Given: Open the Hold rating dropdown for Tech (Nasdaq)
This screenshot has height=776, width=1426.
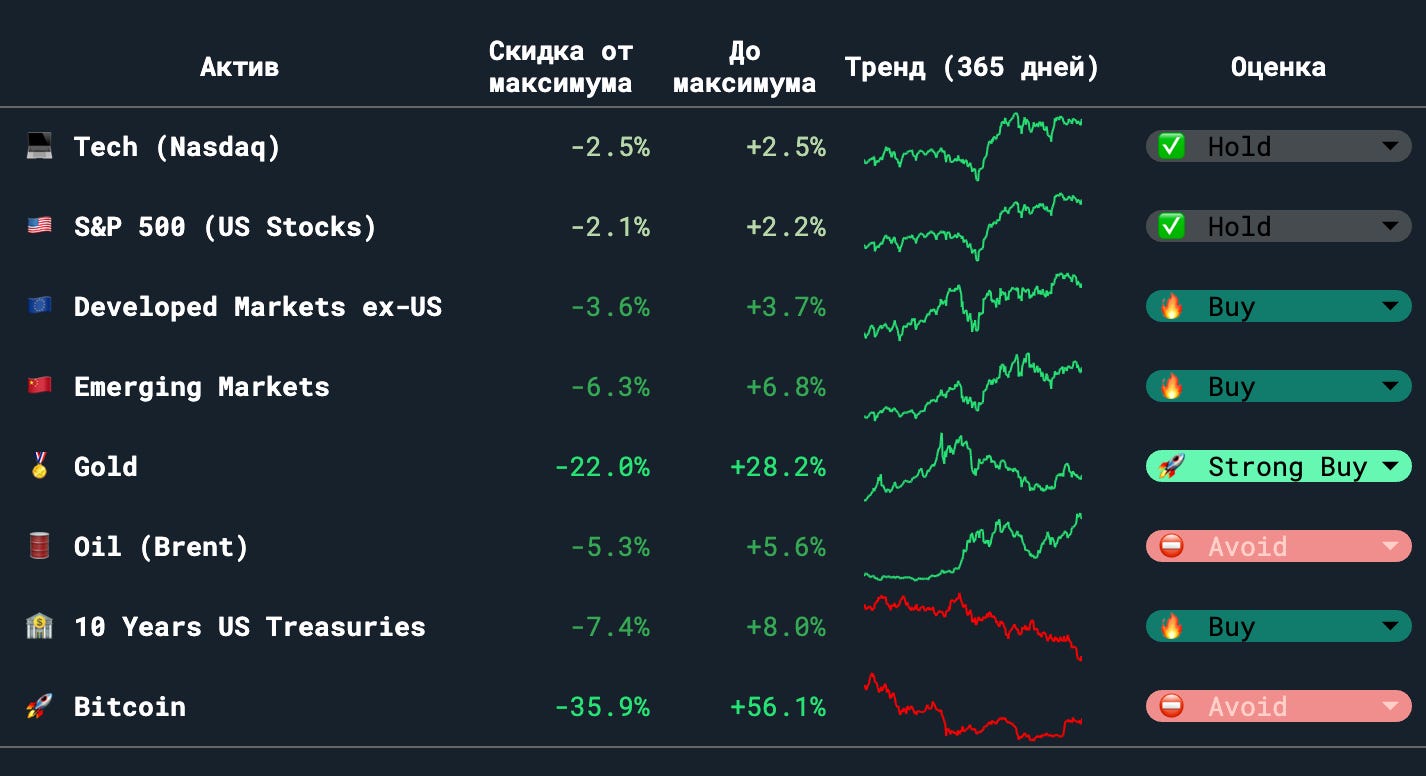Looking at the screenshot, I should 1278,147.
